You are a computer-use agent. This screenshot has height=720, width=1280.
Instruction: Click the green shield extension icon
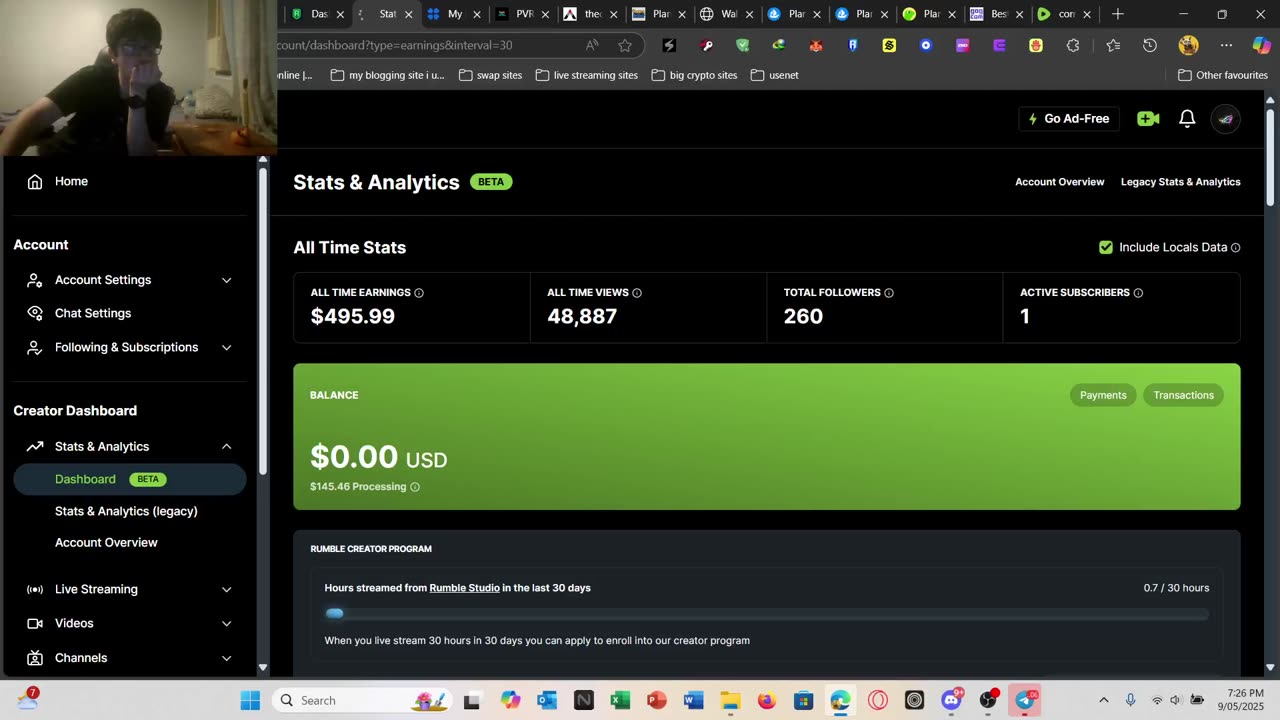pos(742,45)
